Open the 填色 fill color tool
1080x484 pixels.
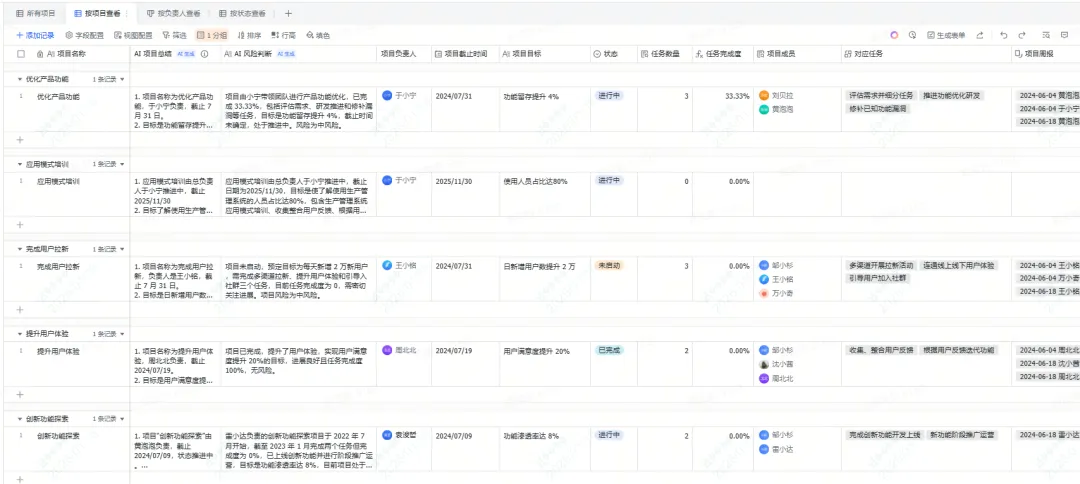[x=318, y=35]
